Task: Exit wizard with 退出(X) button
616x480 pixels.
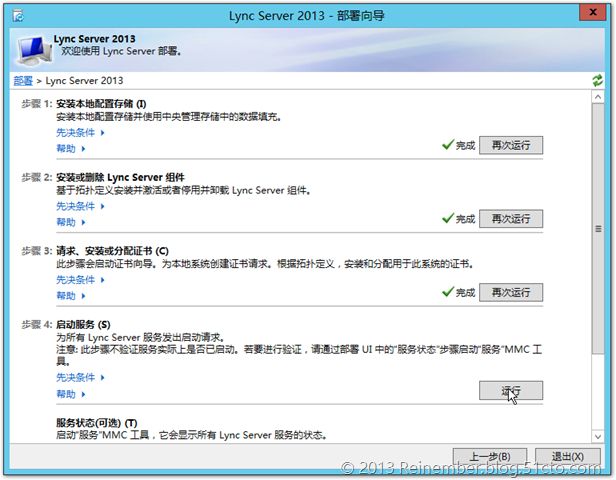Action: (x=568, y=457)
